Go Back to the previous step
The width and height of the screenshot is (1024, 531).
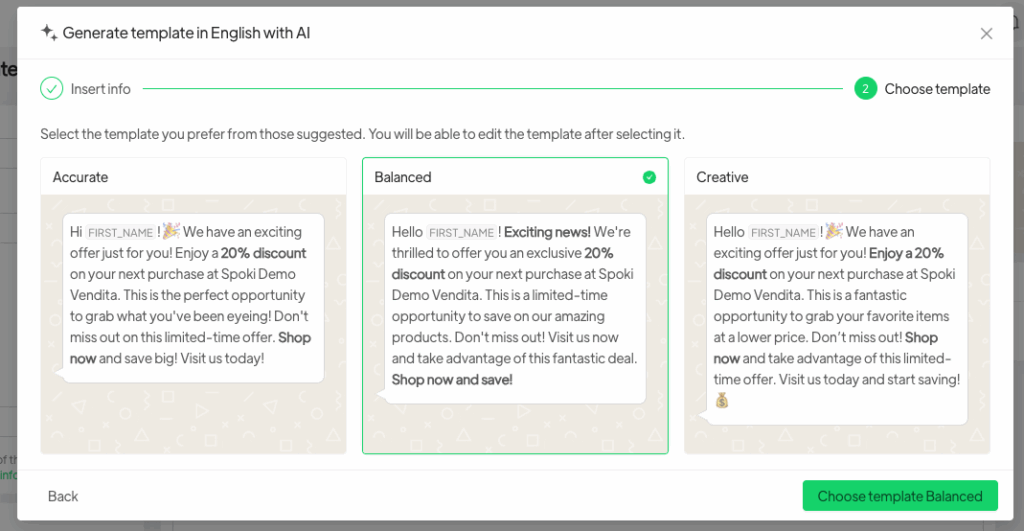[x=63, y=496]
